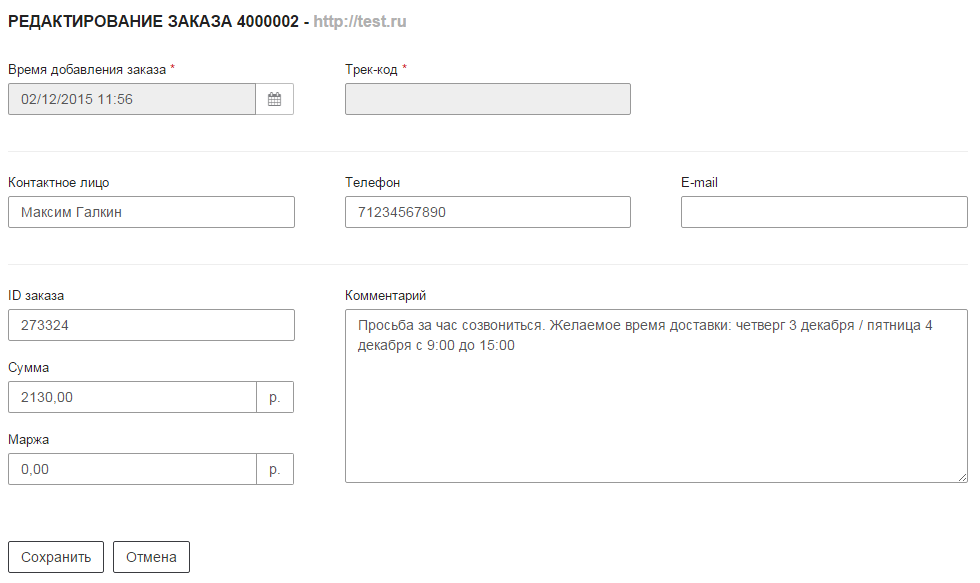Viewport: 980px width, 583px height.
Task: Focus the Трек-код input field
Action: pyautogui.click(x=488, y=99)
